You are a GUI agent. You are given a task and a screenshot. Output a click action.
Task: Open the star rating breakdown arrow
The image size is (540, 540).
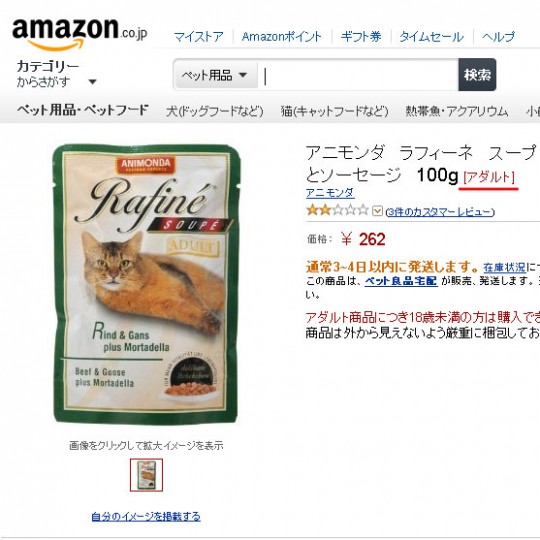point(377,210)
